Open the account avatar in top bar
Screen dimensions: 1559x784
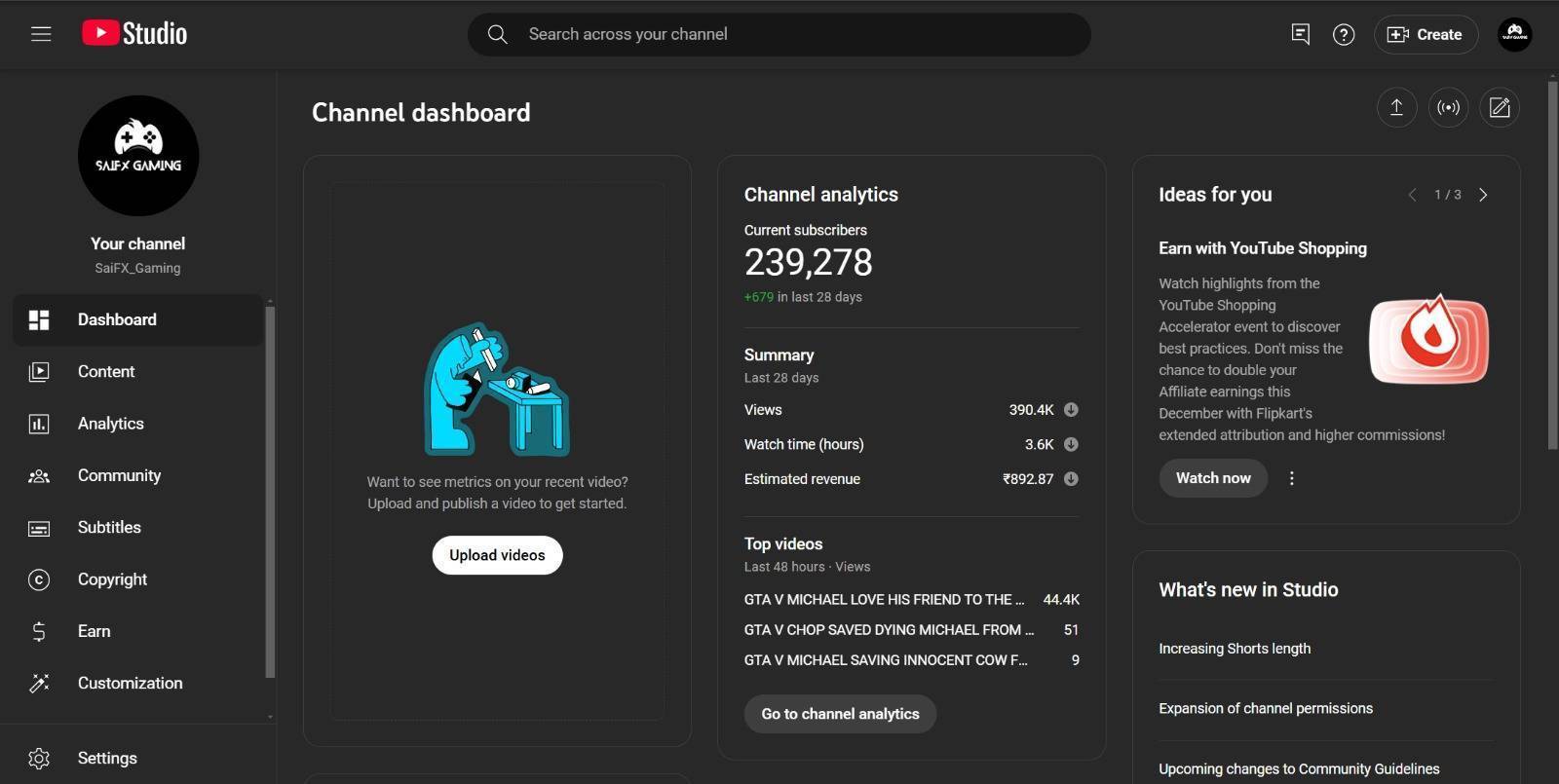[x=1514, y=34]
